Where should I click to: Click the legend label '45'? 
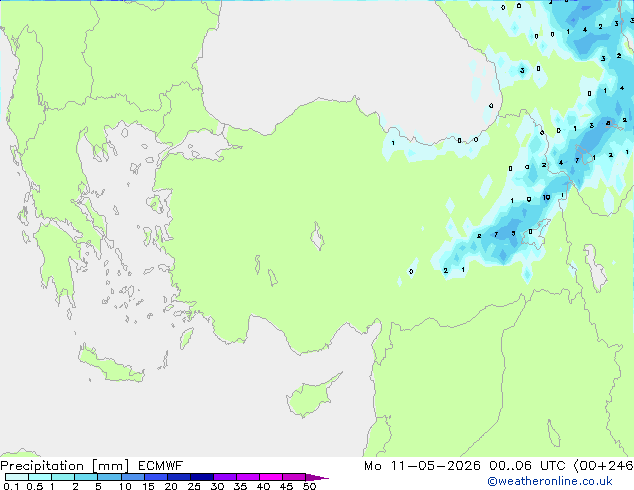[286, 486]
